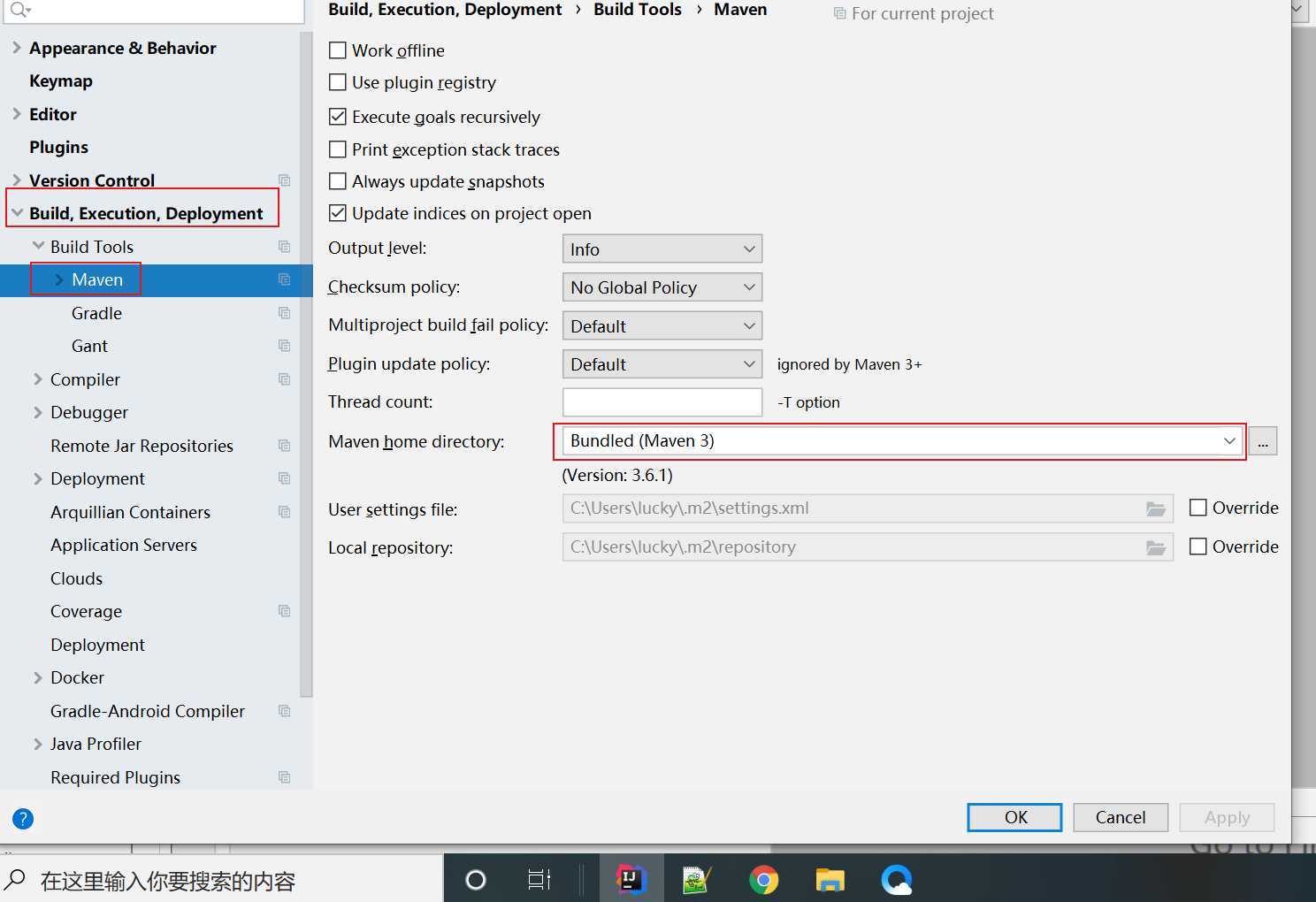The image size is (1316, 902).
Task: Open Clouds settings page
Action: (76, 578)
